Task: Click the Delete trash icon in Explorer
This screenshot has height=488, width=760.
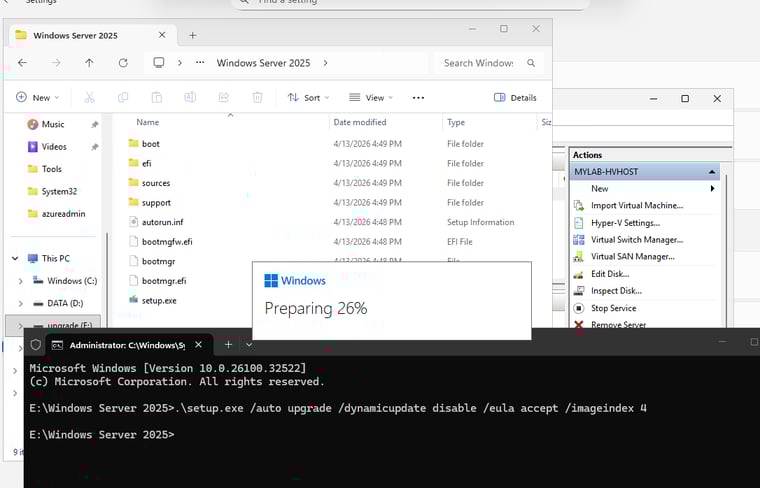Action: click(x=257, y=97)
